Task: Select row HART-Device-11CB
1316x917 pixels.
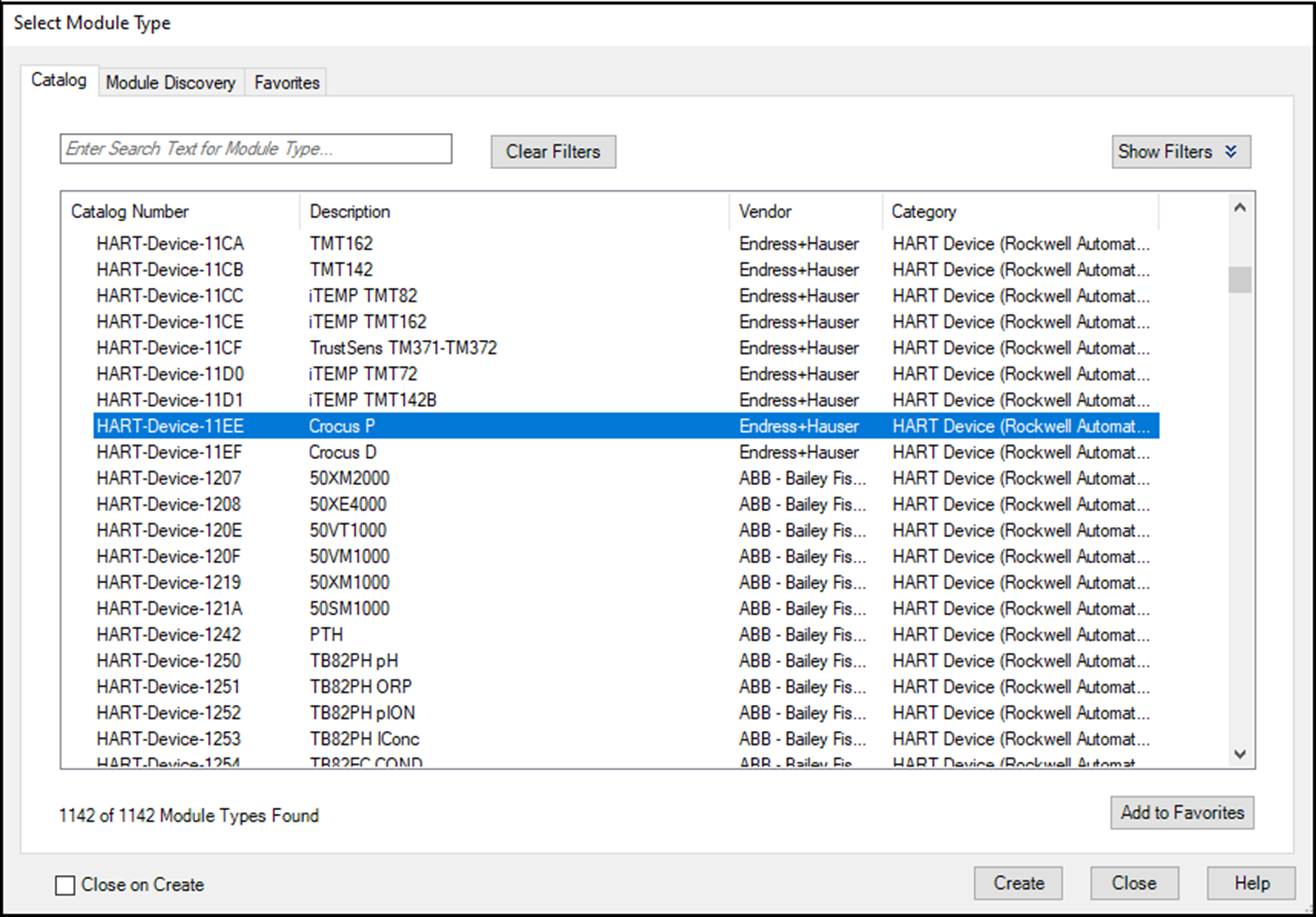Action: (x=626, y=270)
